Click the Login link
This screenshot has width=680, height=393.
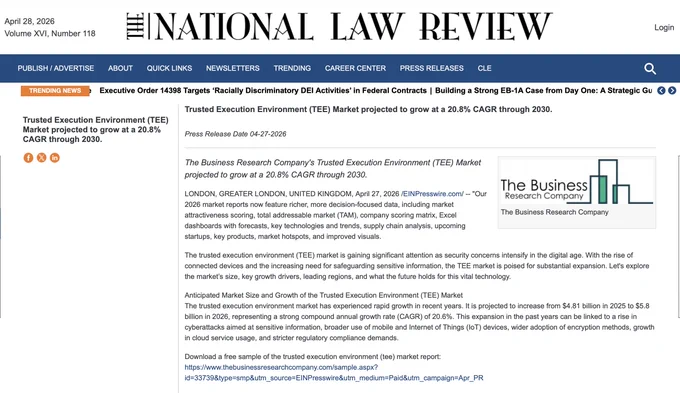[664, 27]
